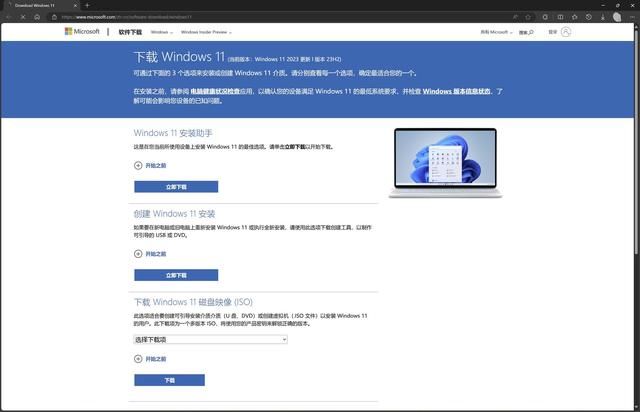
Task: Add page to favorites star icon
Action: pyautogui.click(x=528, y=17)
